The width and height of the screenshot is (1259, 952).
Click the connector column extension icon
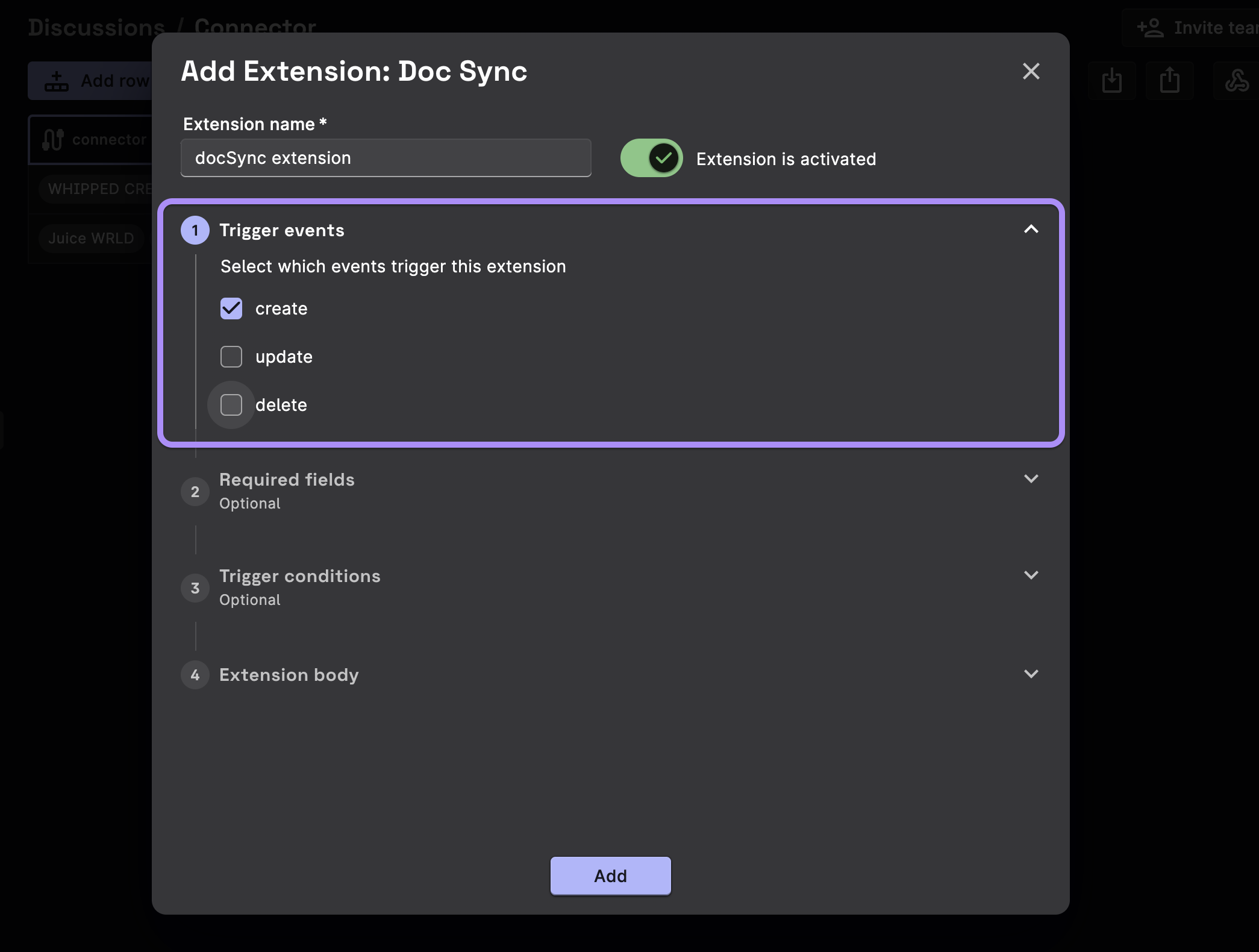click(x=53, y=140)
